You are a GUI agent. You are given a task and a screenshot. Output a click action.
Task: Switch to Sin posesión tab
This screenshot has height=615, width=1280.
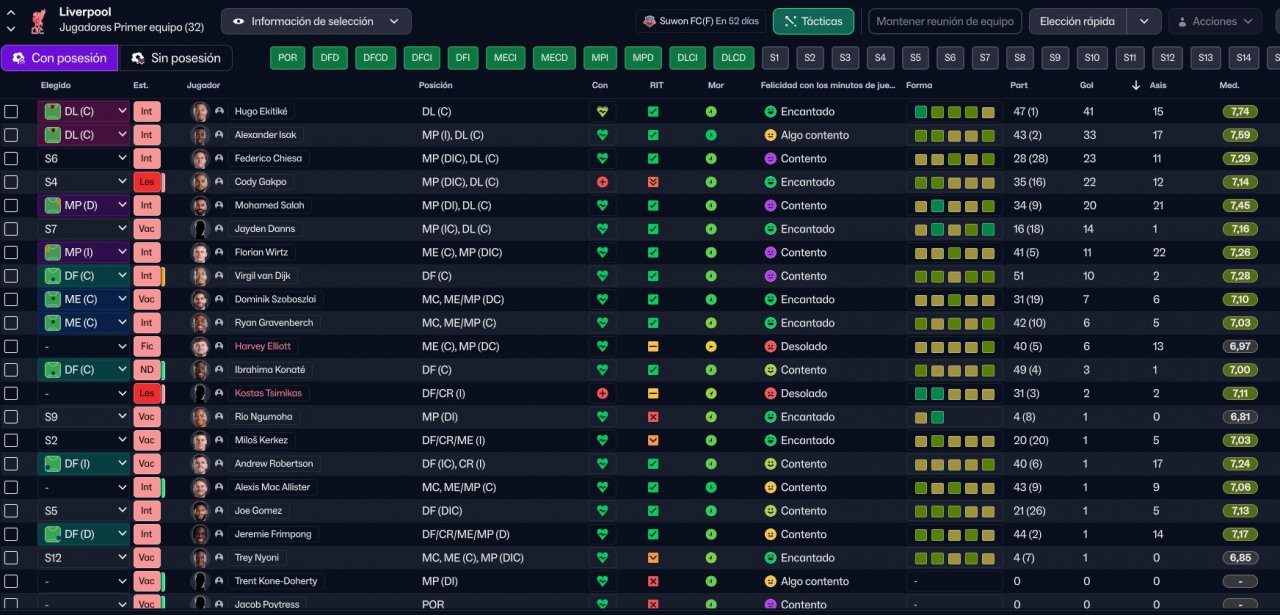click(175, 58)
